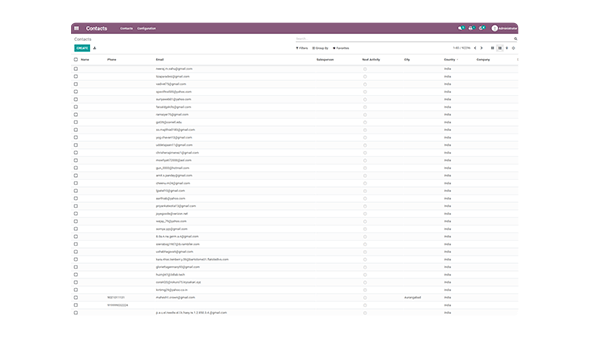
Task: Check the aol.com contact row checkbox
Action: pyautogui.click(x=76, y=160)
